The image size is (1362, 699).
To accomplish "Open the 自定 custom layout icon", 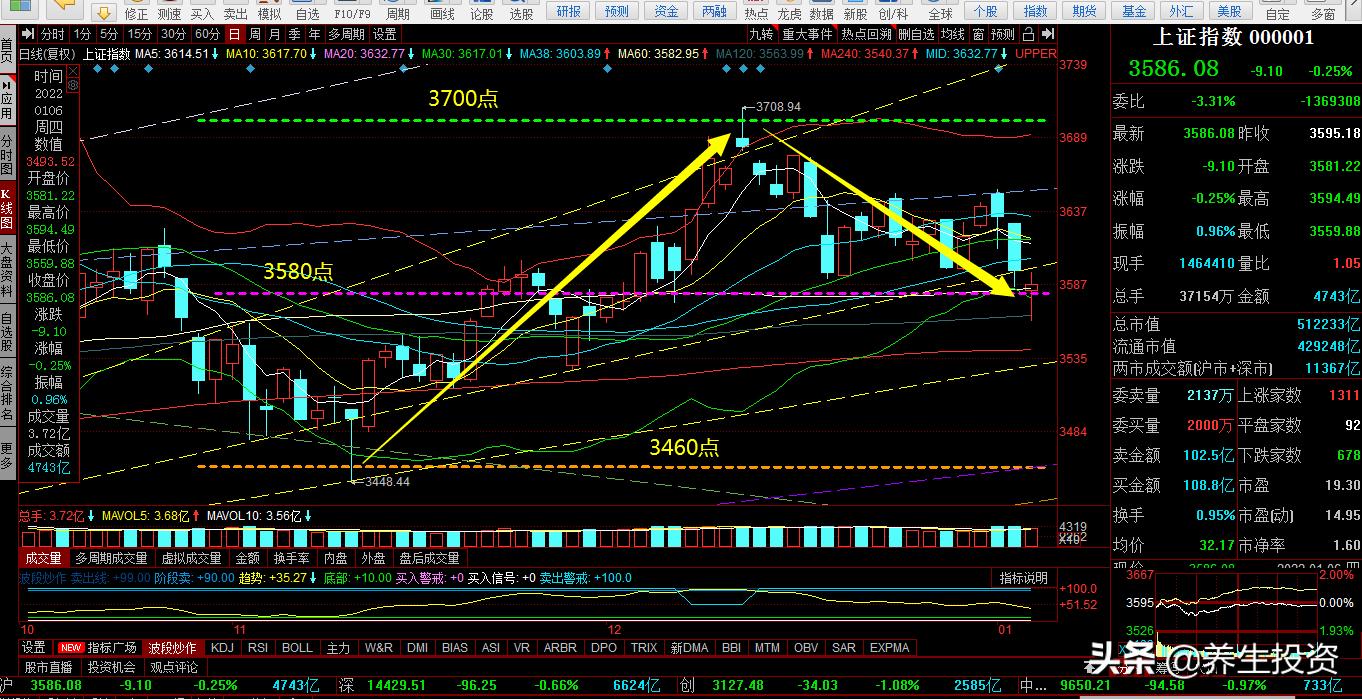I will click(x=1277, y=13).
